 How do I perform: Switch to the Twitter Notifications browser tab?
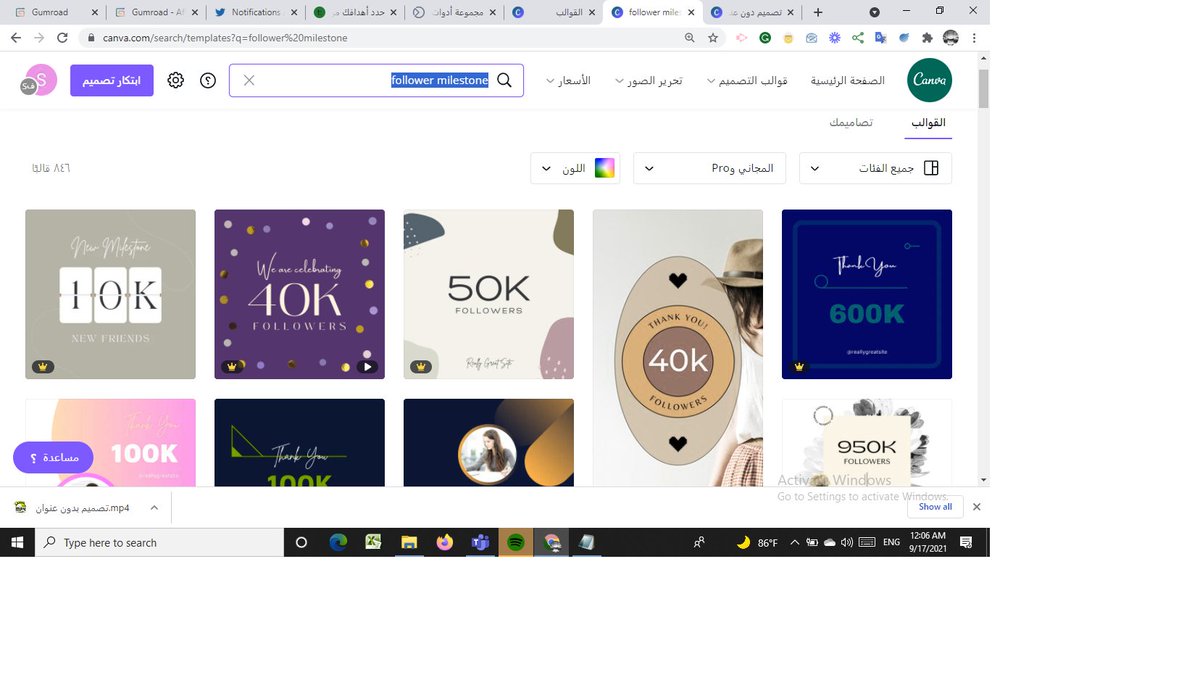(x=254, y=12)
